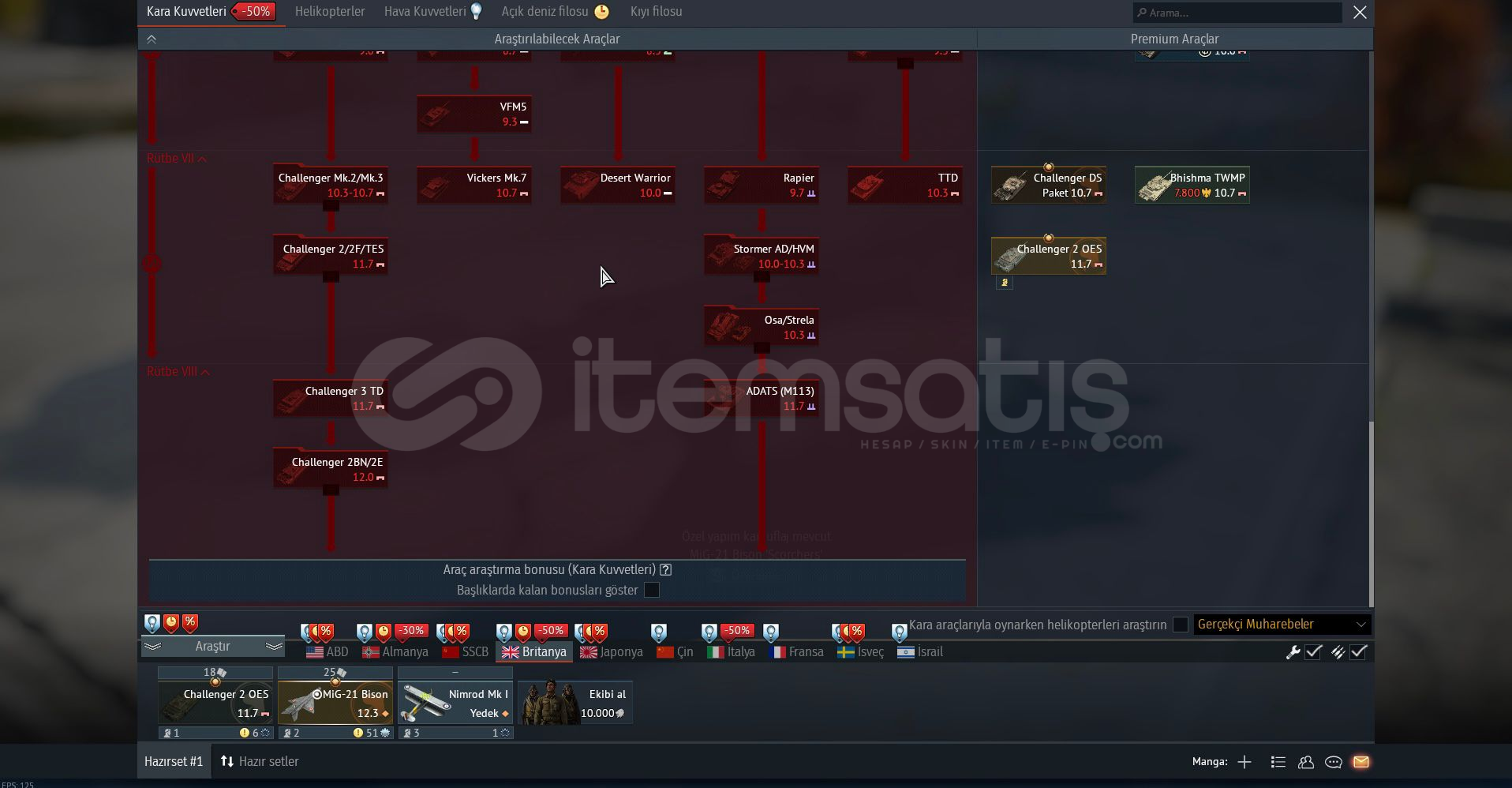The width and height of the screenshot is (1512, 788).
Task: Select the Hazırset #1 preset
Action: [174, 762]
